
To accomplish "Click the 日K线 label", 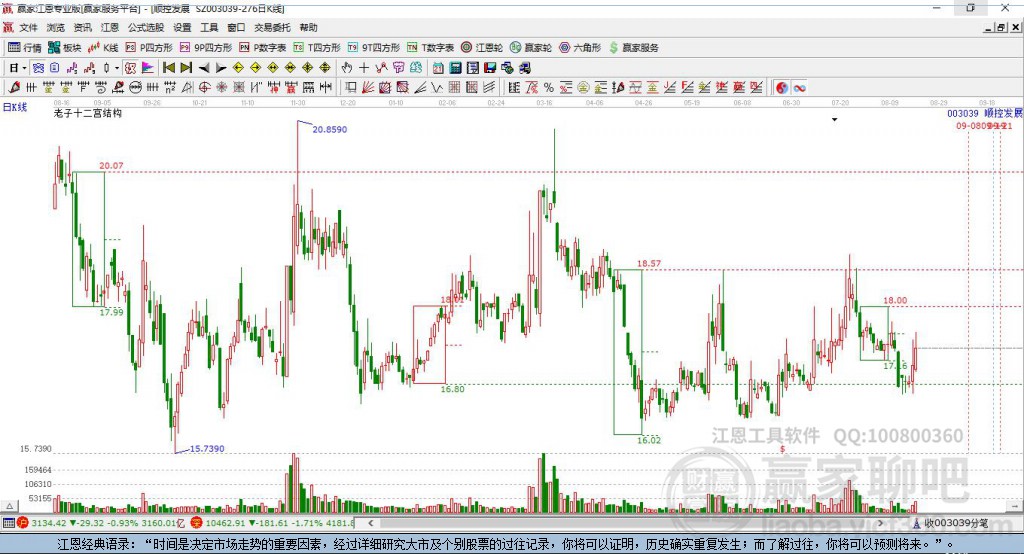I will point(15,107).
